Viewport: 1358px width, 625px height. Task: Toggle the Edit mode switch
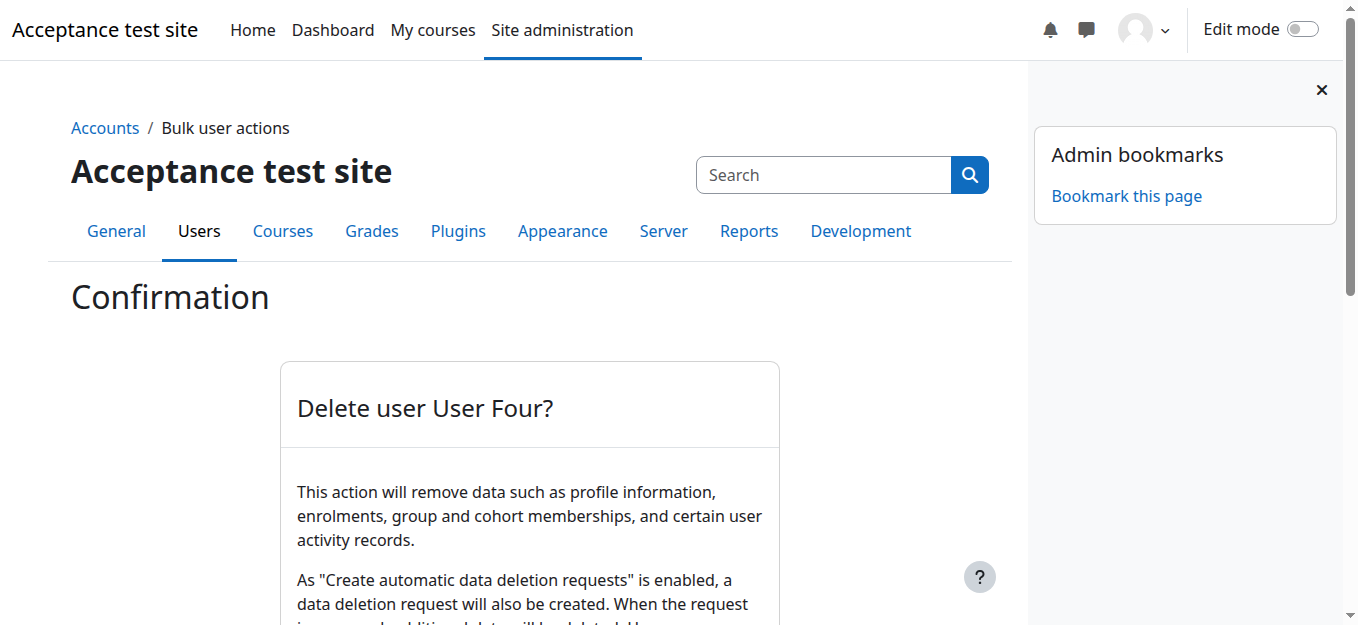pos(1302,30)
